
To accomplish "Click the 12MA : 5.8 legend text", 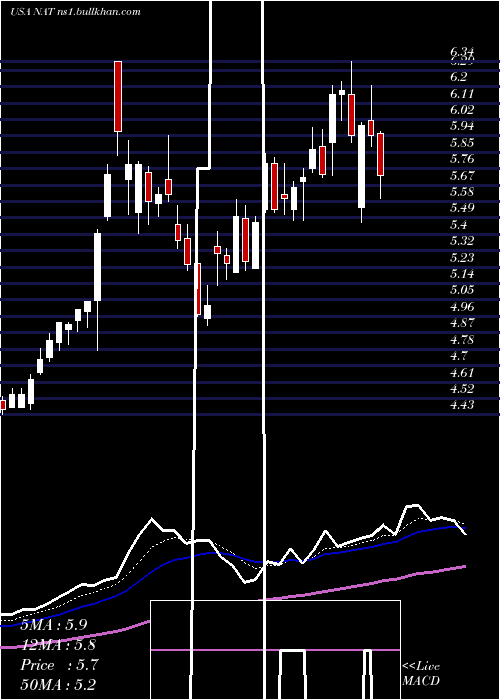I will coord(58,645).
